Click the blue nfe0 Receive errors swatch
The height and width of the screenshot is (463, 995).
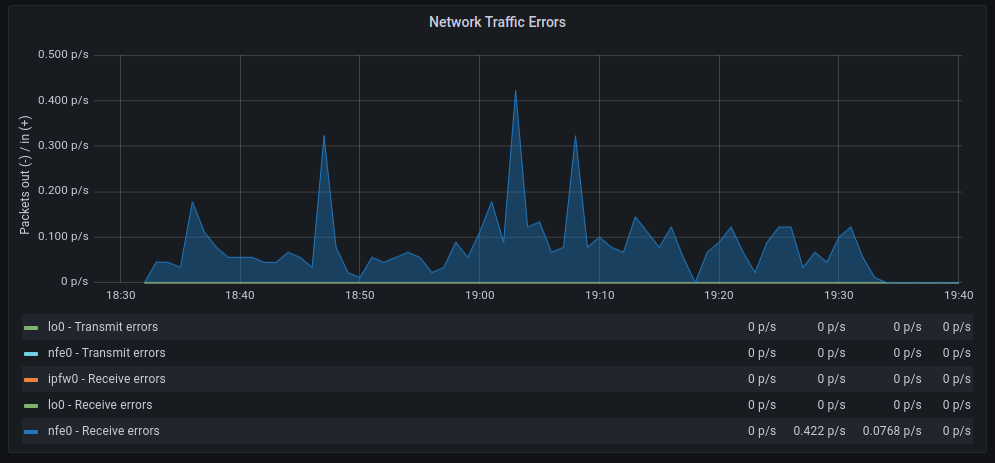pyautogui.click(x=31, y=431)
